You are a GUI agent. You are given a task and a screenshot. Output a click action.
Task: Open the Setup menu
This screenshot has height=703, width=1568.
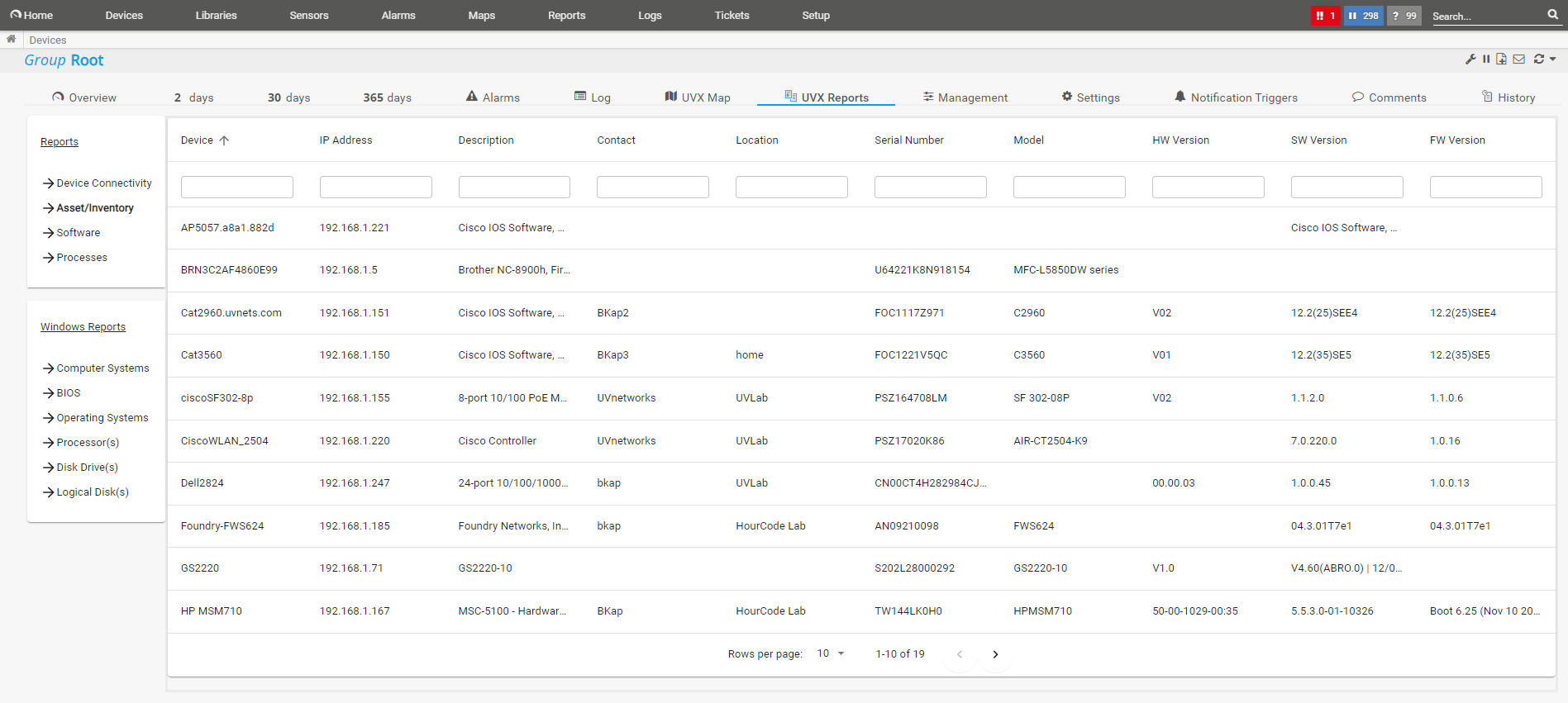point(816,15)
